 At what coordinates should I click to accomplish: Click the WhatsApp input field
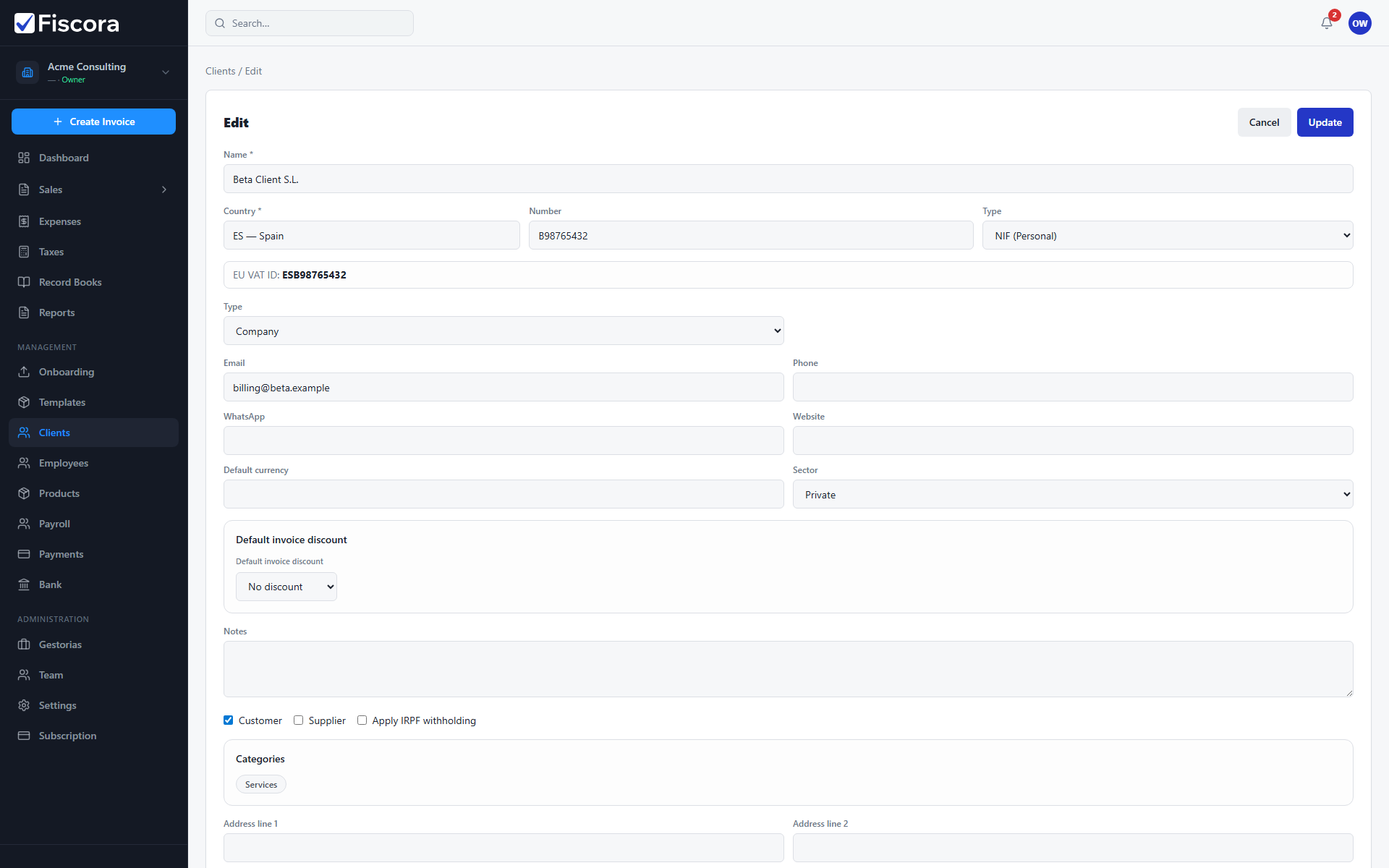[503, 441]
